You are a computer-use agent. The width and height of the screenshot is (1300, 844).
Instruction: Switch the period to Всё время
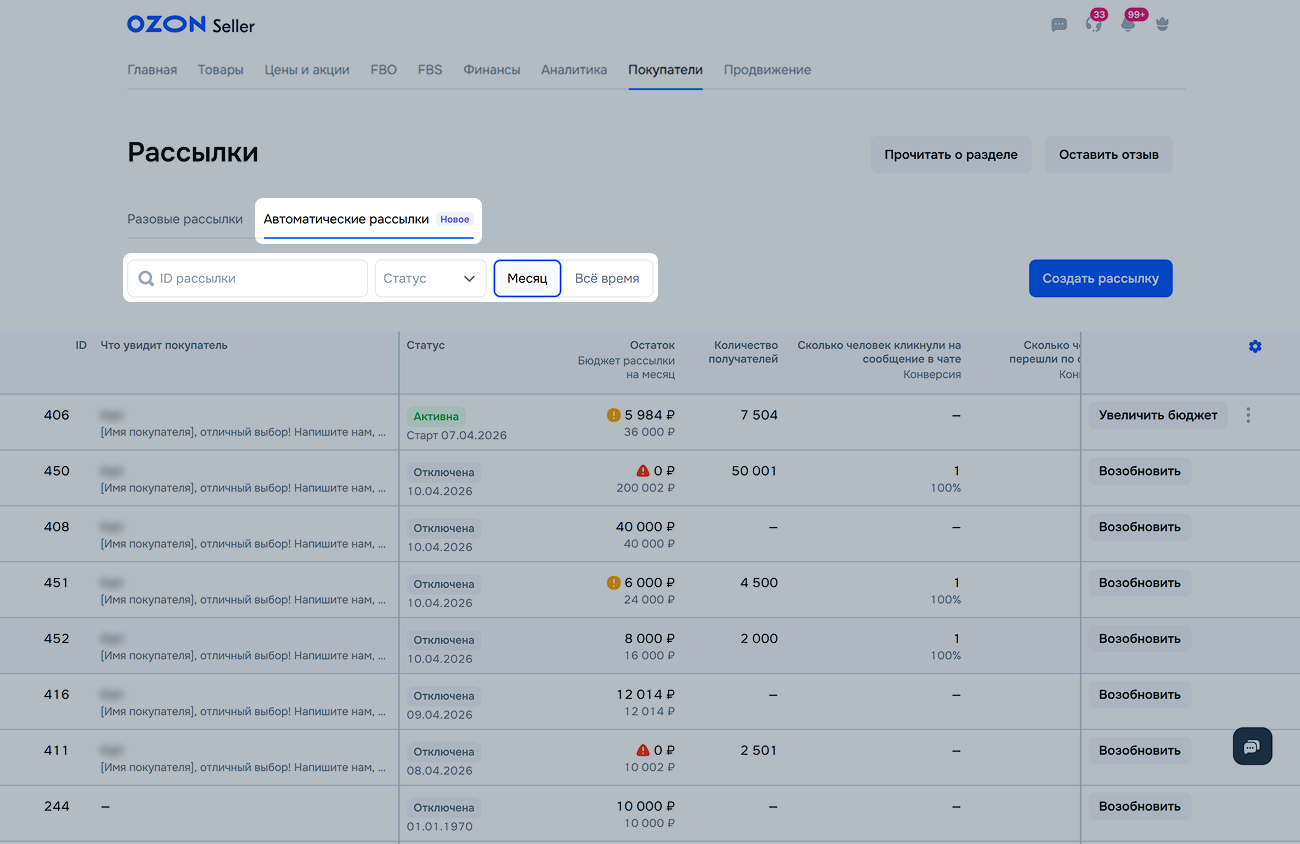pyautogui.click(x=607, y=279)
